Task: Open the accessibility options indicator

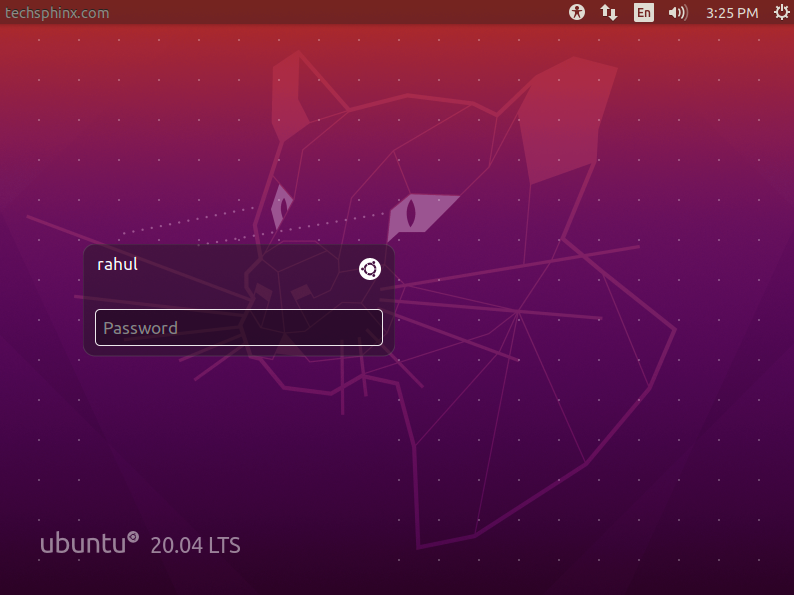Action: tap(577, 12)
